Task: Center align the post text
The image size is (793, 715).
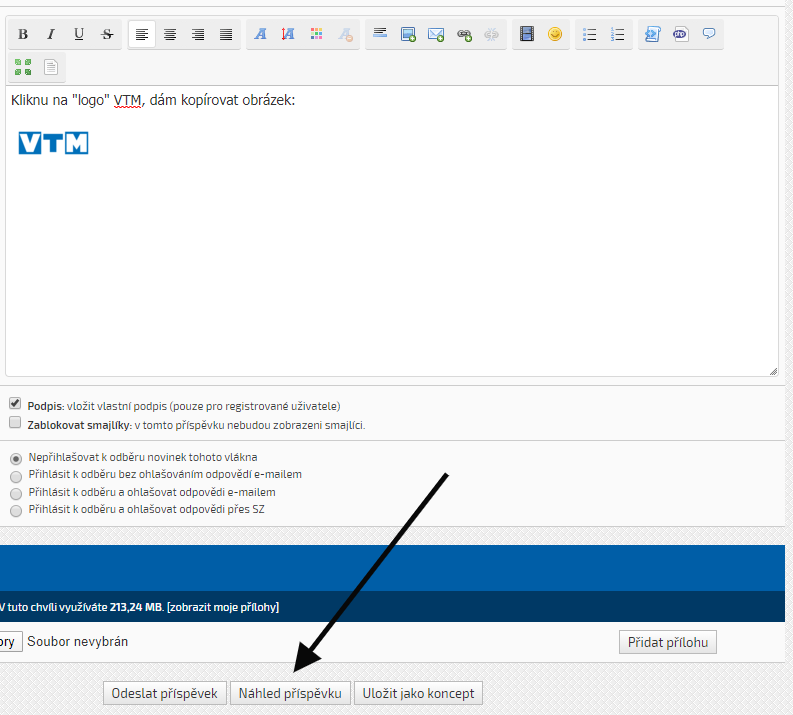Action: pyautogui.click(x=170, y=35)
